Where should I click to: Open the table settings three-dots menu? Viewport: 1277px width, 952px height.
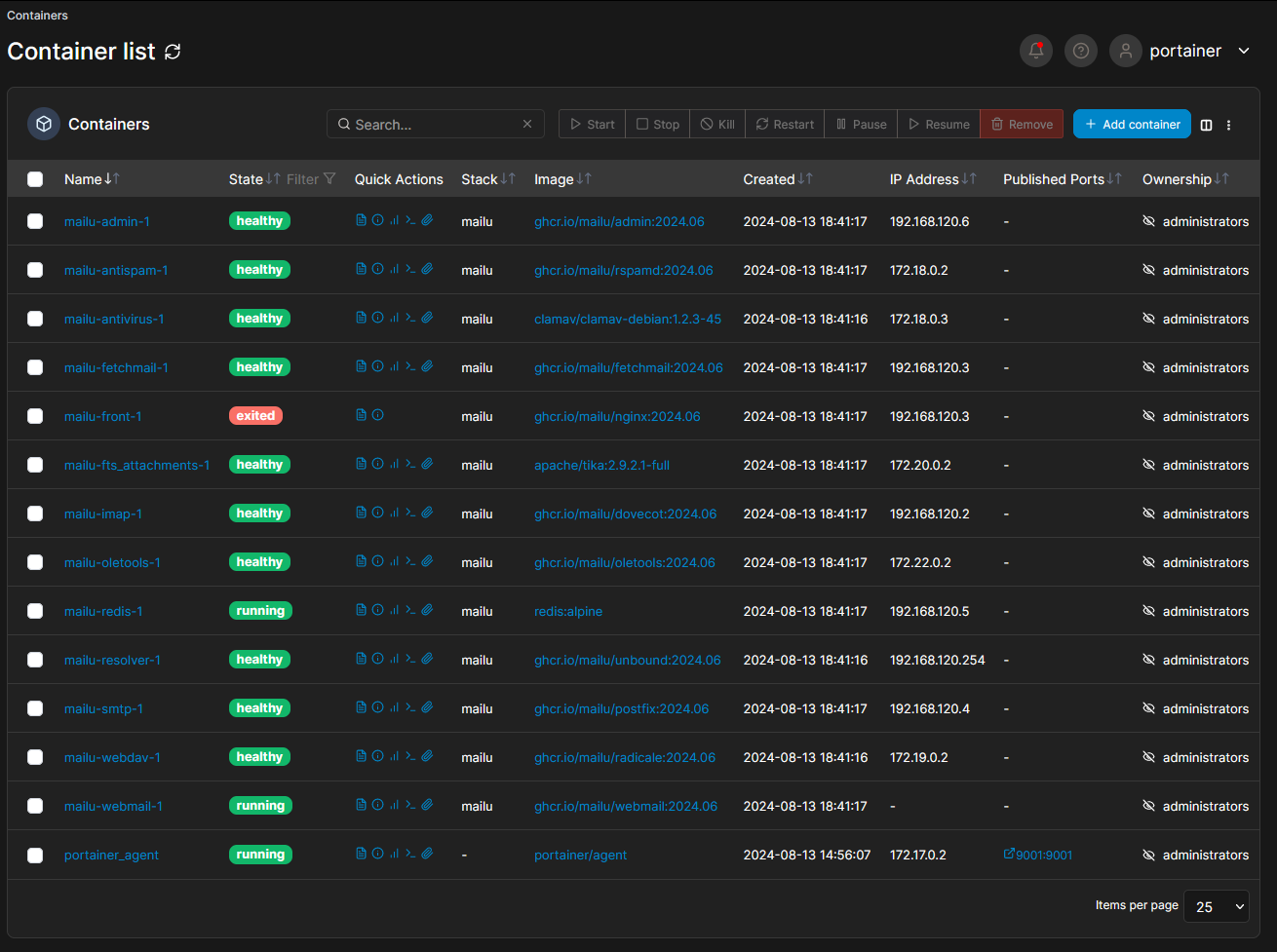point(1228,125)
